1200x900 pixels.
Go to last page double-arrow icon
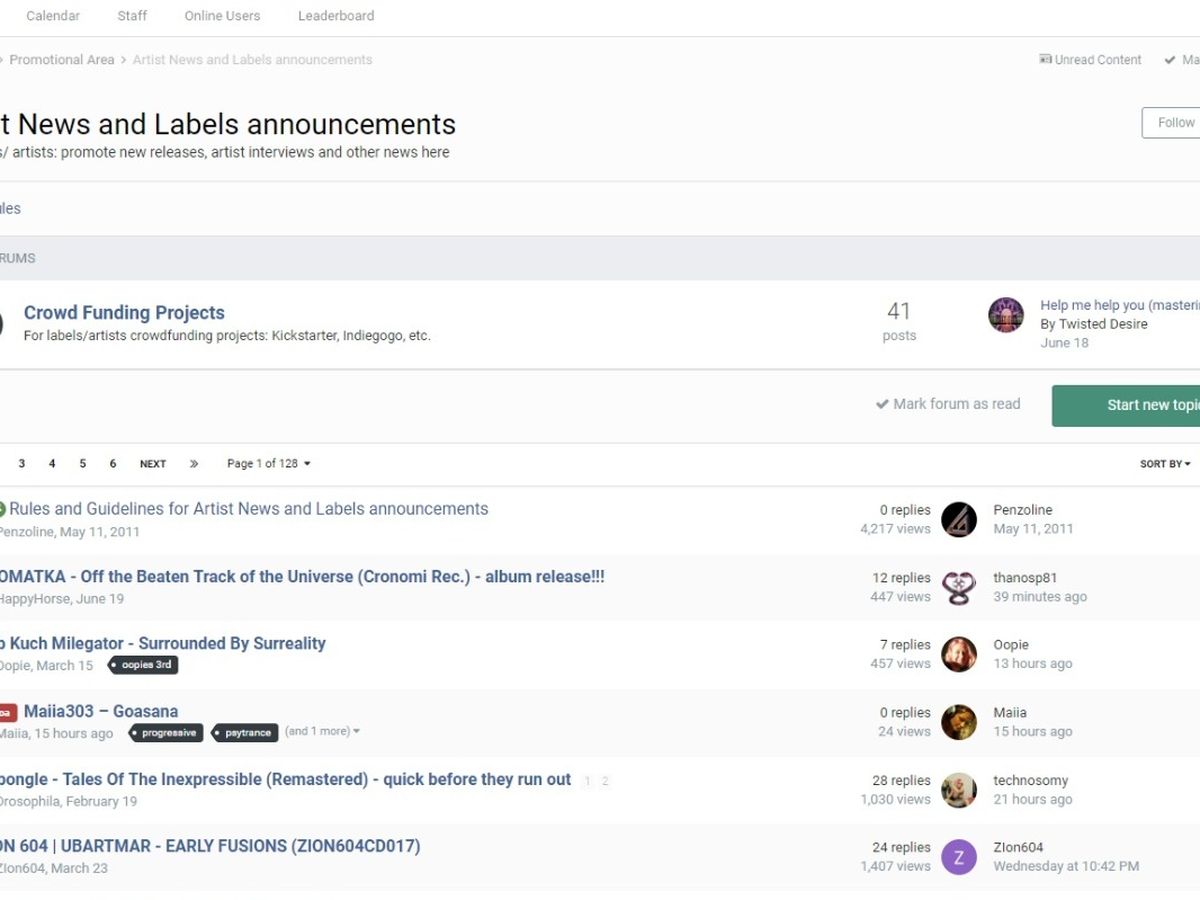coord(194,464)
